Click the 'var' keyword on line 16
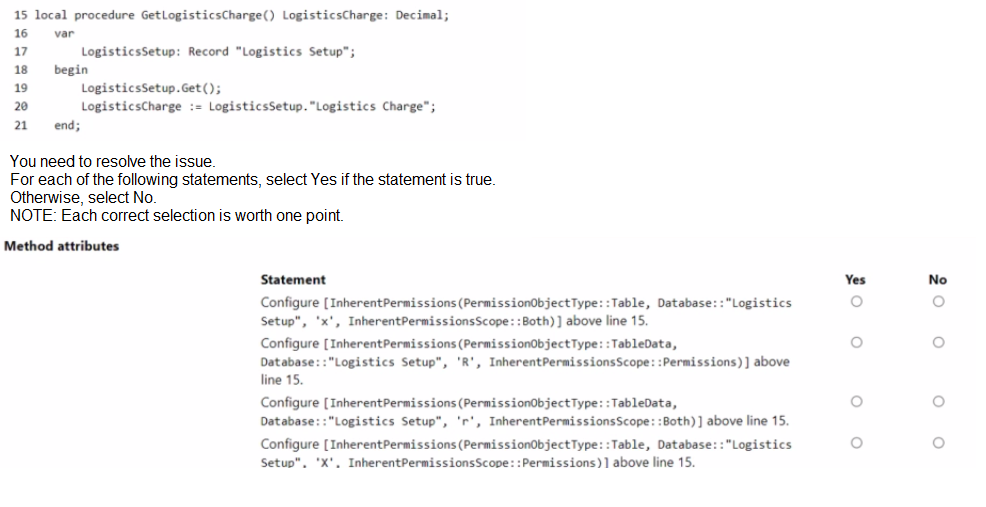Screen dimensions: 986x507 (x=64, y=33)
